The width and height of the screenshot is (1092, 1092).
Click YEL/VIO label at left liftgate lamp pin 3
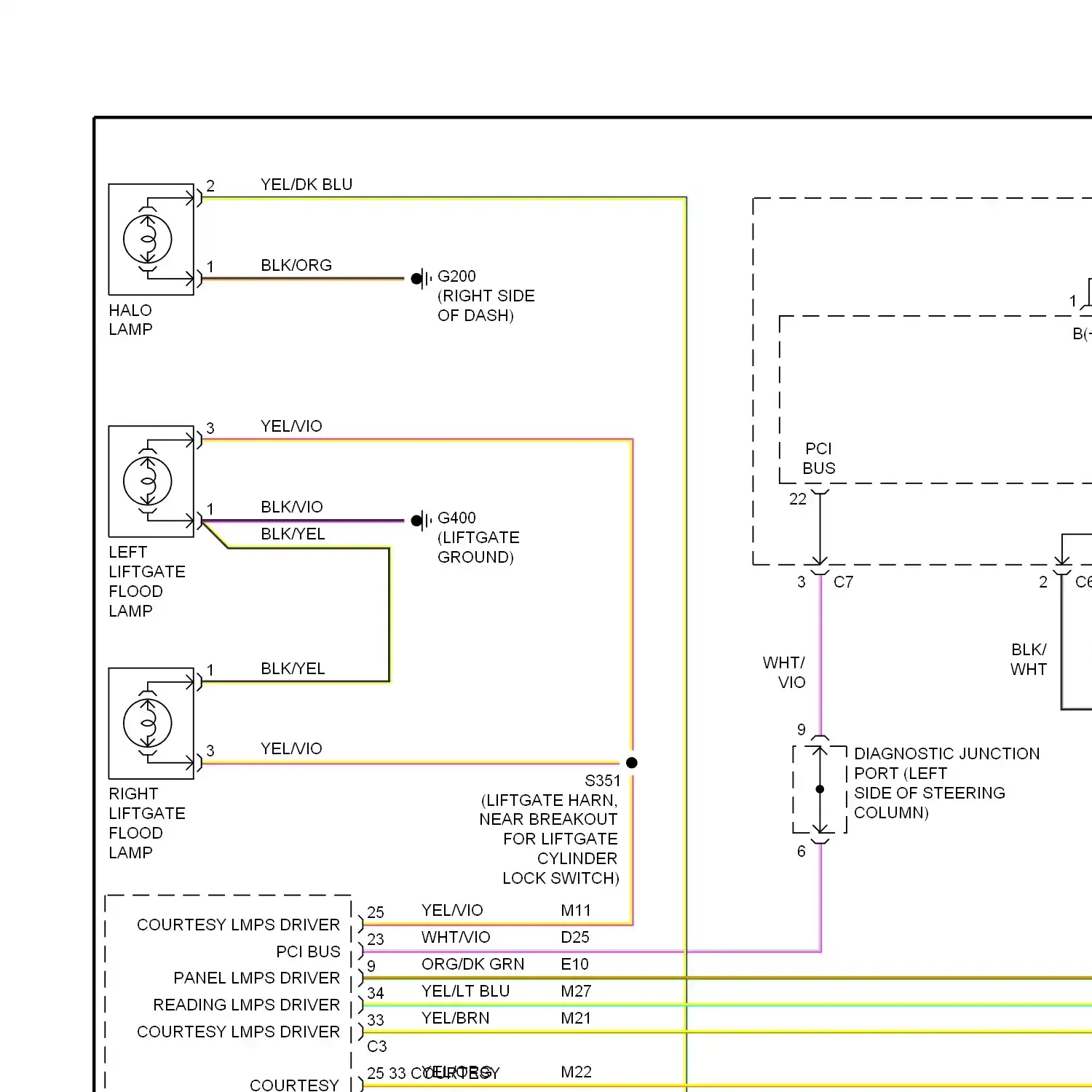coord(291,427)
